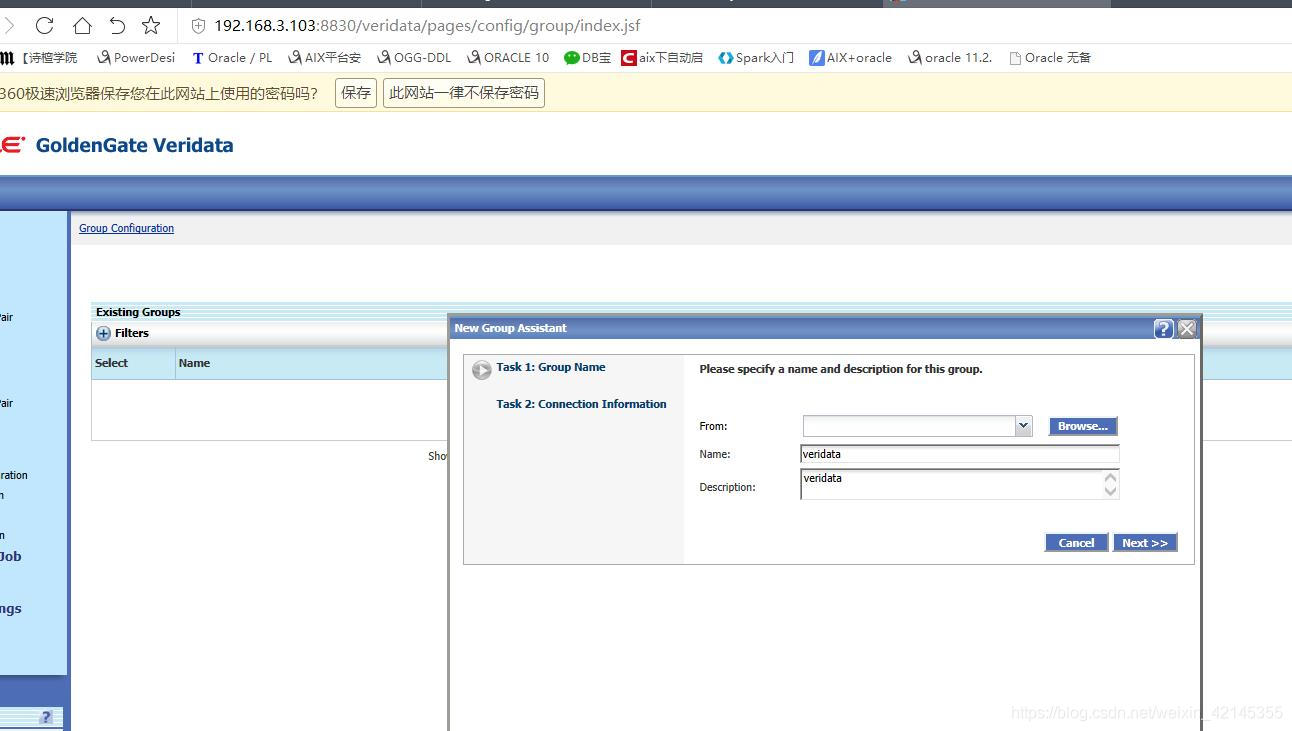Click the help question mark in sidebar
This screenshot has width=1292, height=731.
click(46, 717)
